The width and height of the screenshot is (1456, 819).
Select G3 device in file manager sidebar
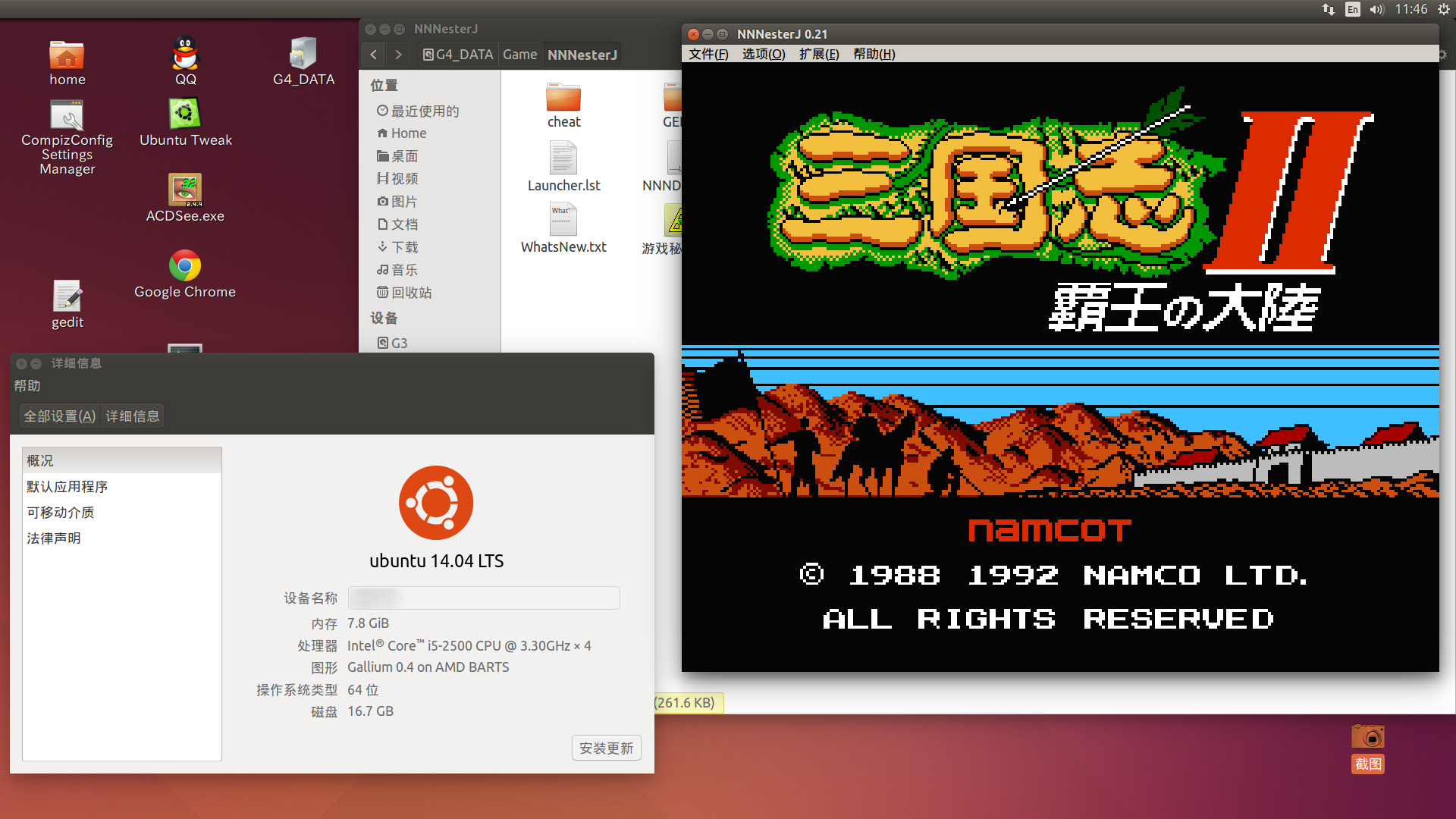[392, 343]
